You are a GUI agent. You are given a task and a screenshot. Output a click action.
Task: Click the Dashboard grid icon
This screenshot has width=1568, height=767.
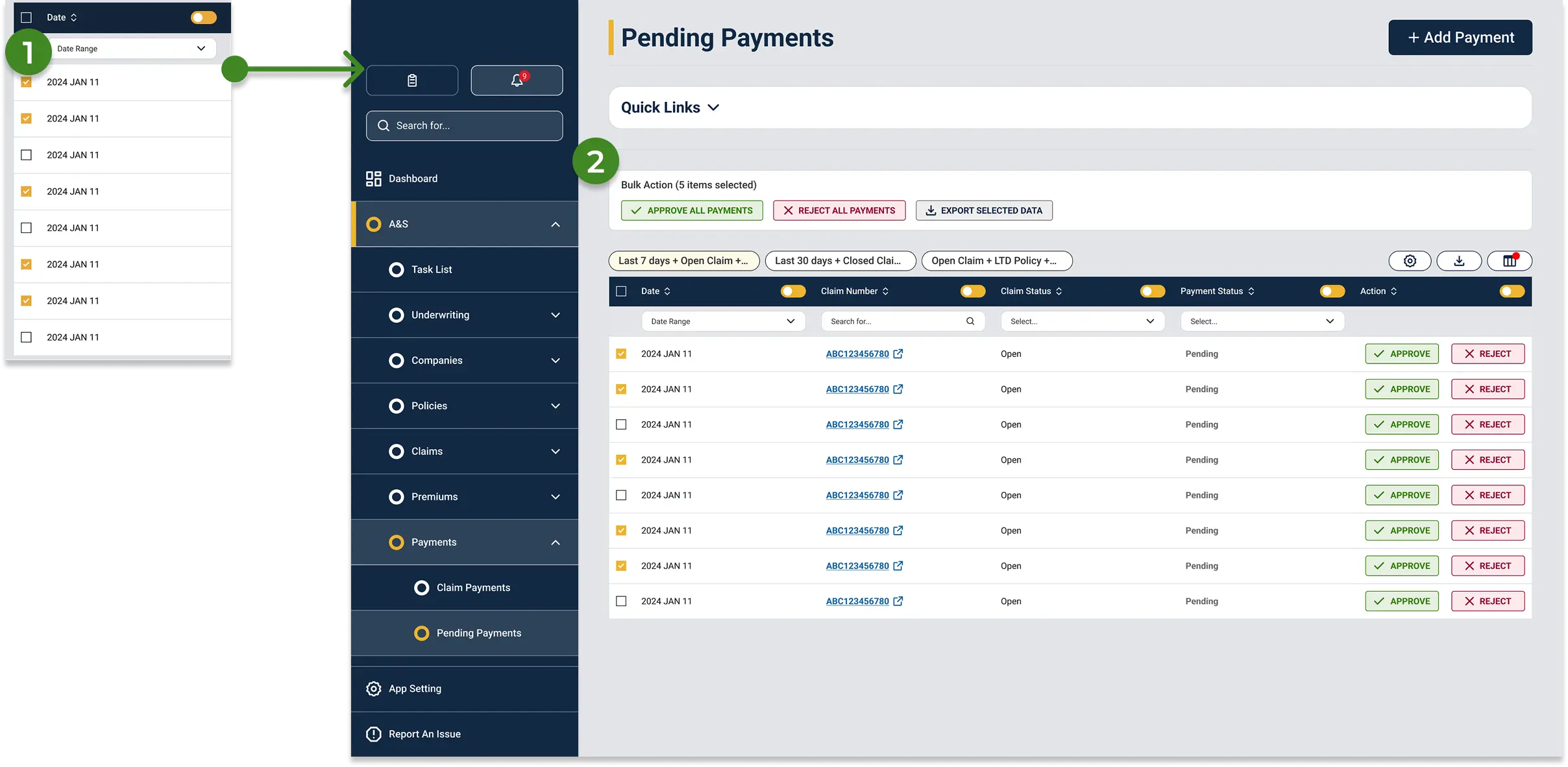point(374,178)
